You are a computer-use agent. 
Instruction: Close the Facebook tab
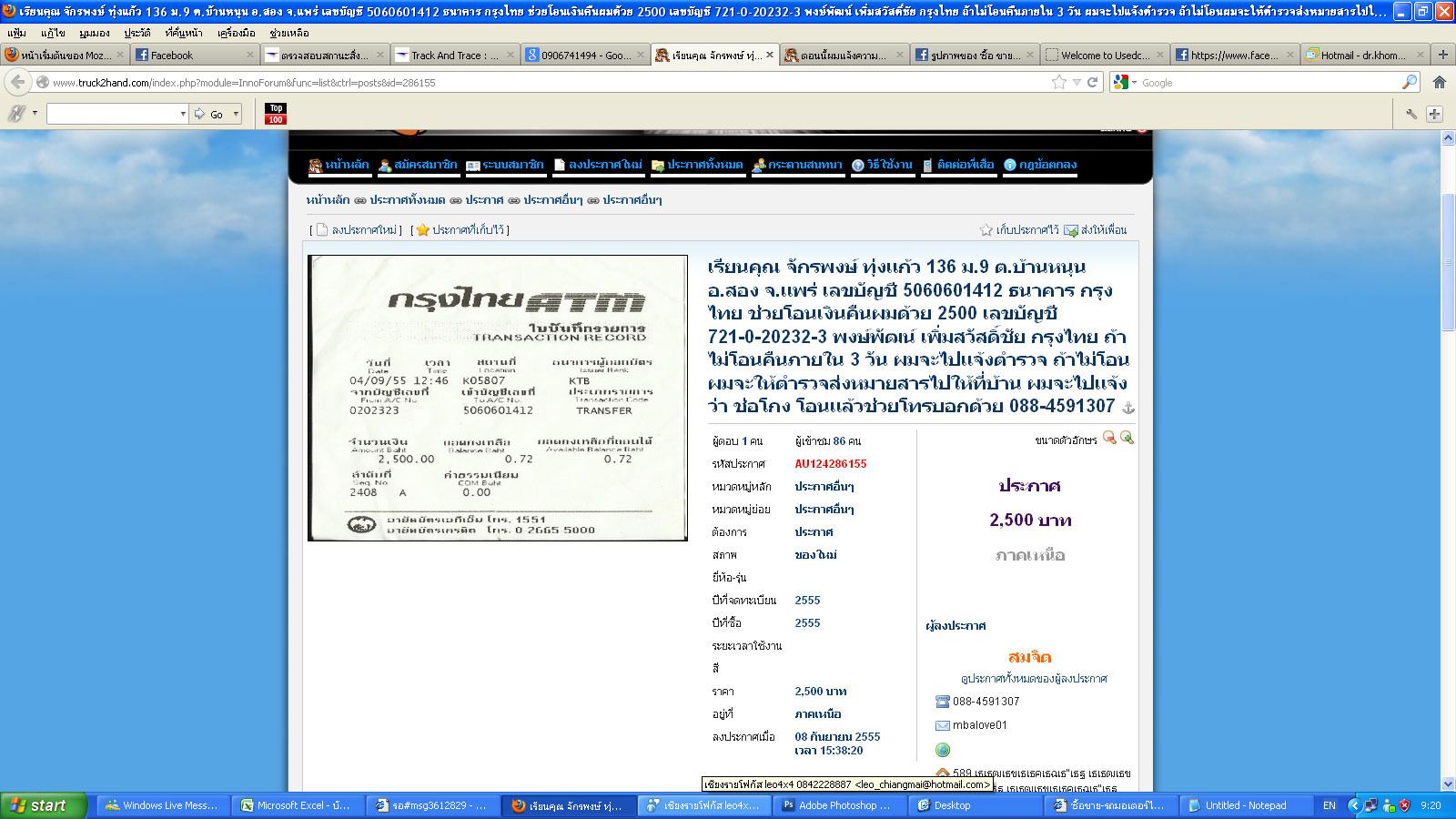[x=248, y=55]
